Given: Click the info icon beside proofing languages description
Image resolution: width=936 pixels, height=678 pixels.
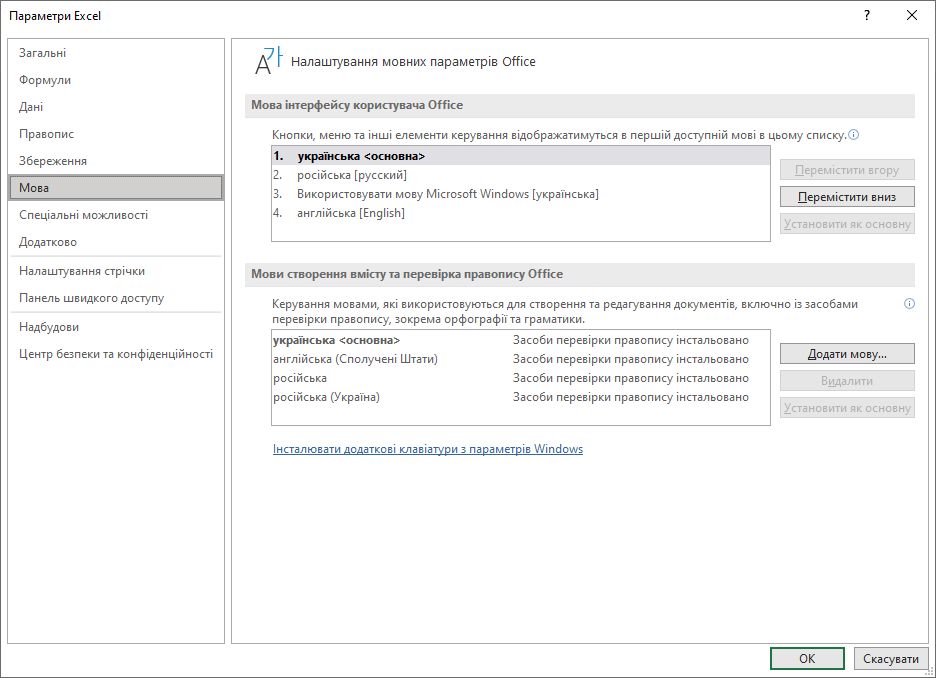Looking at the screenshot, I should click(x=909, y=304).
